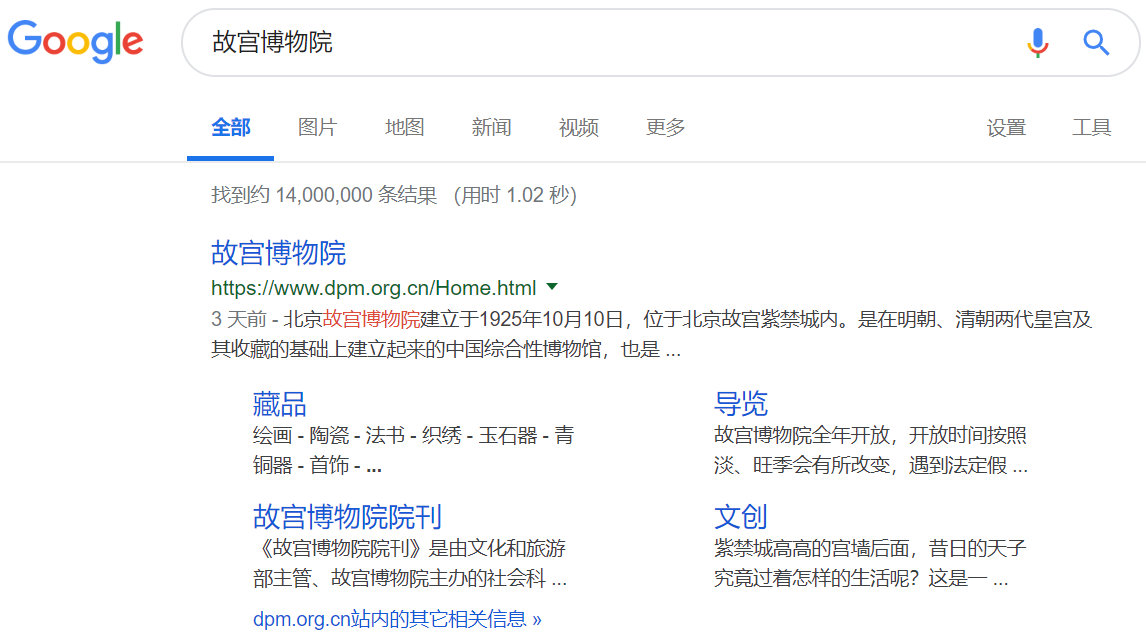Switch to the 地图 tab
This screenshot has width=1146, height=635.
[x=404, y=128]
